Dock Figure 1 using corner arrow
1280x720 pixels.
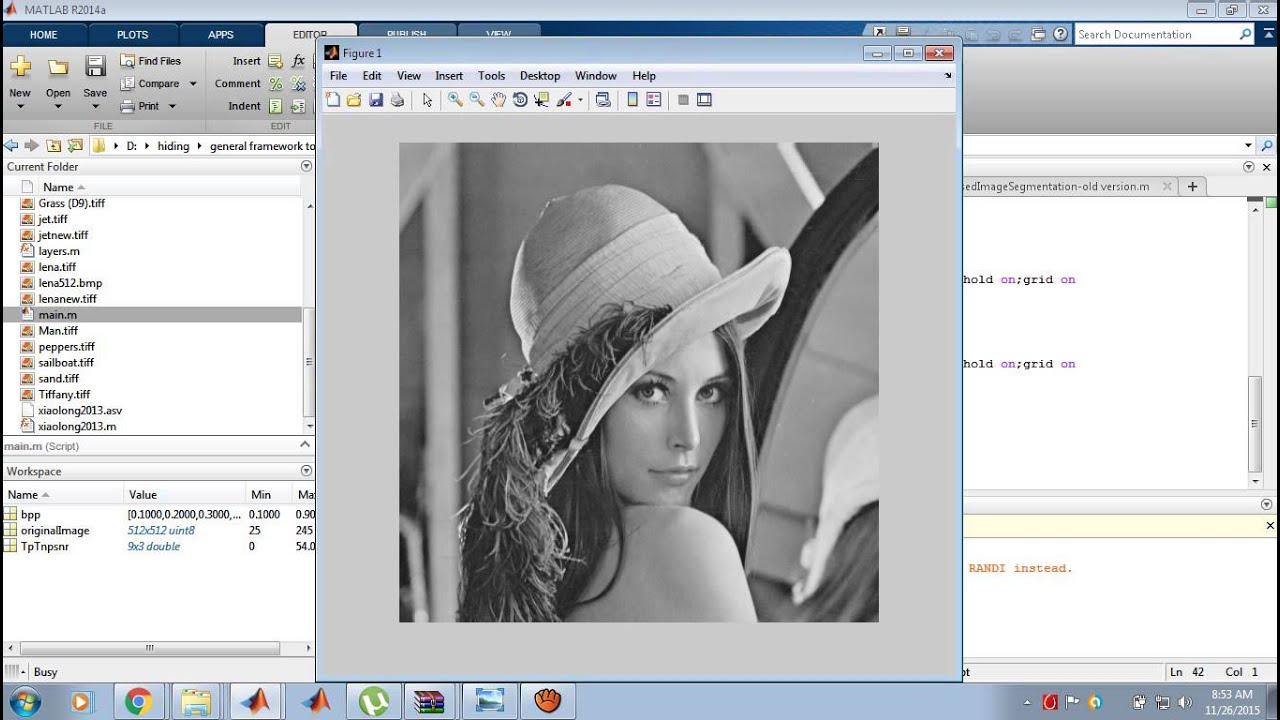point(948,76)
